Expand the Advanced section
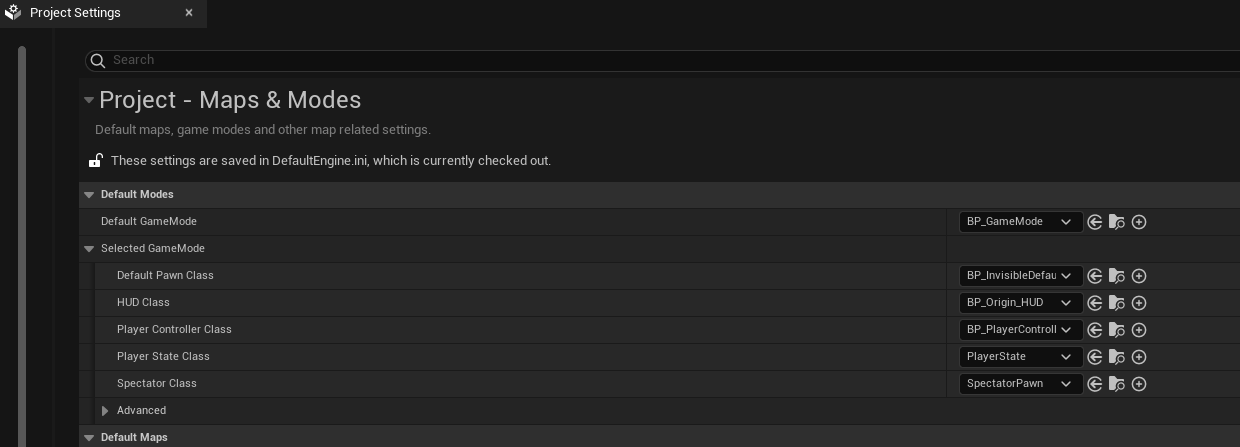Image resolution: width=1240 pixels, height=447 pixels. pyautogui.click(x=105, y=411)
